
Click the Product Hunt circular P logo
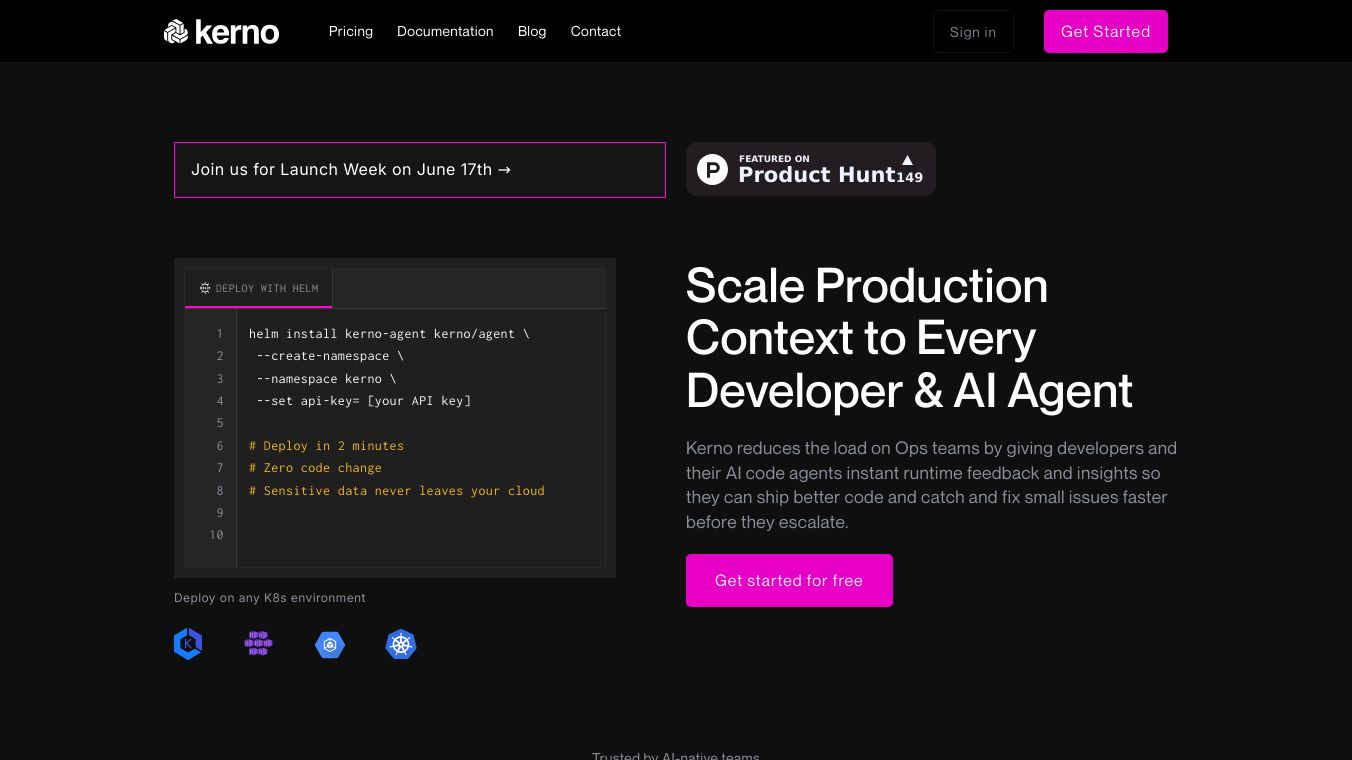712,169
